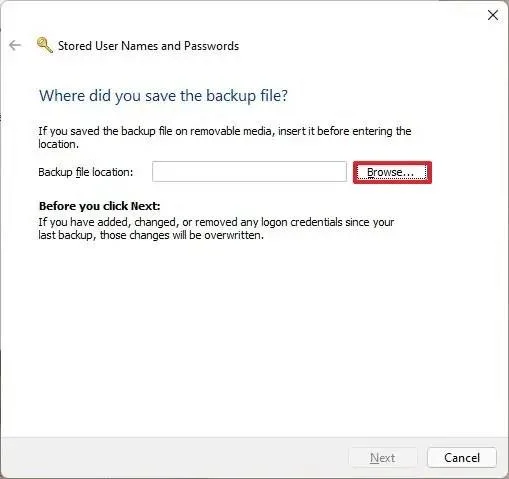Click the gray footer bar beside Next
Screen dimensions: 509x479
[173, 458]
